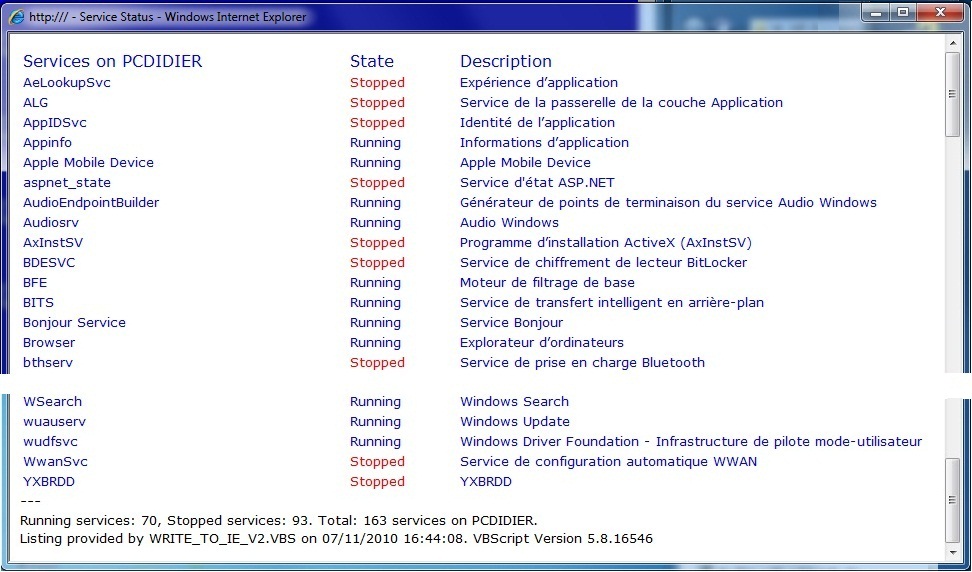
Task: Click the State column heading
Action: coord(371,61)
